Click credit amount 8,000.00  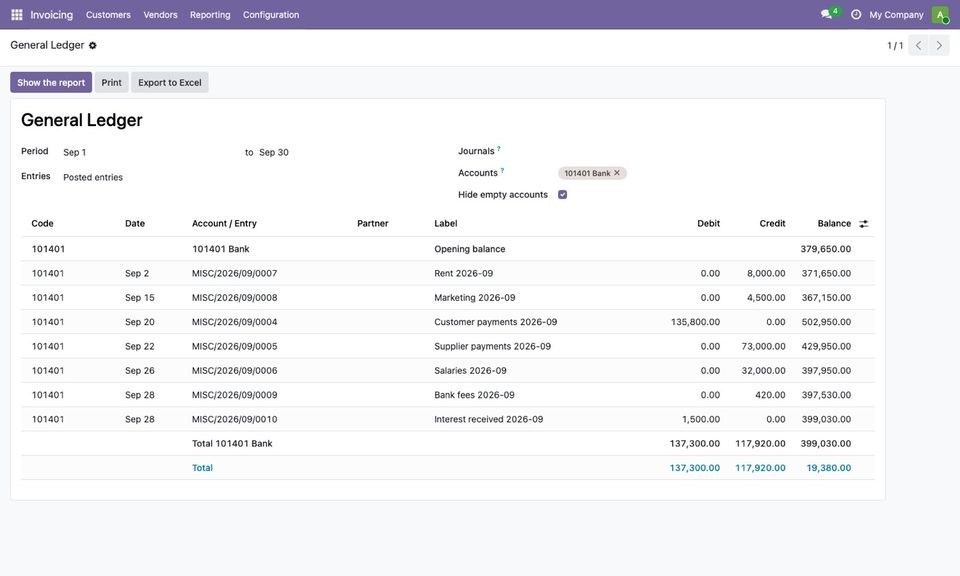766,274
